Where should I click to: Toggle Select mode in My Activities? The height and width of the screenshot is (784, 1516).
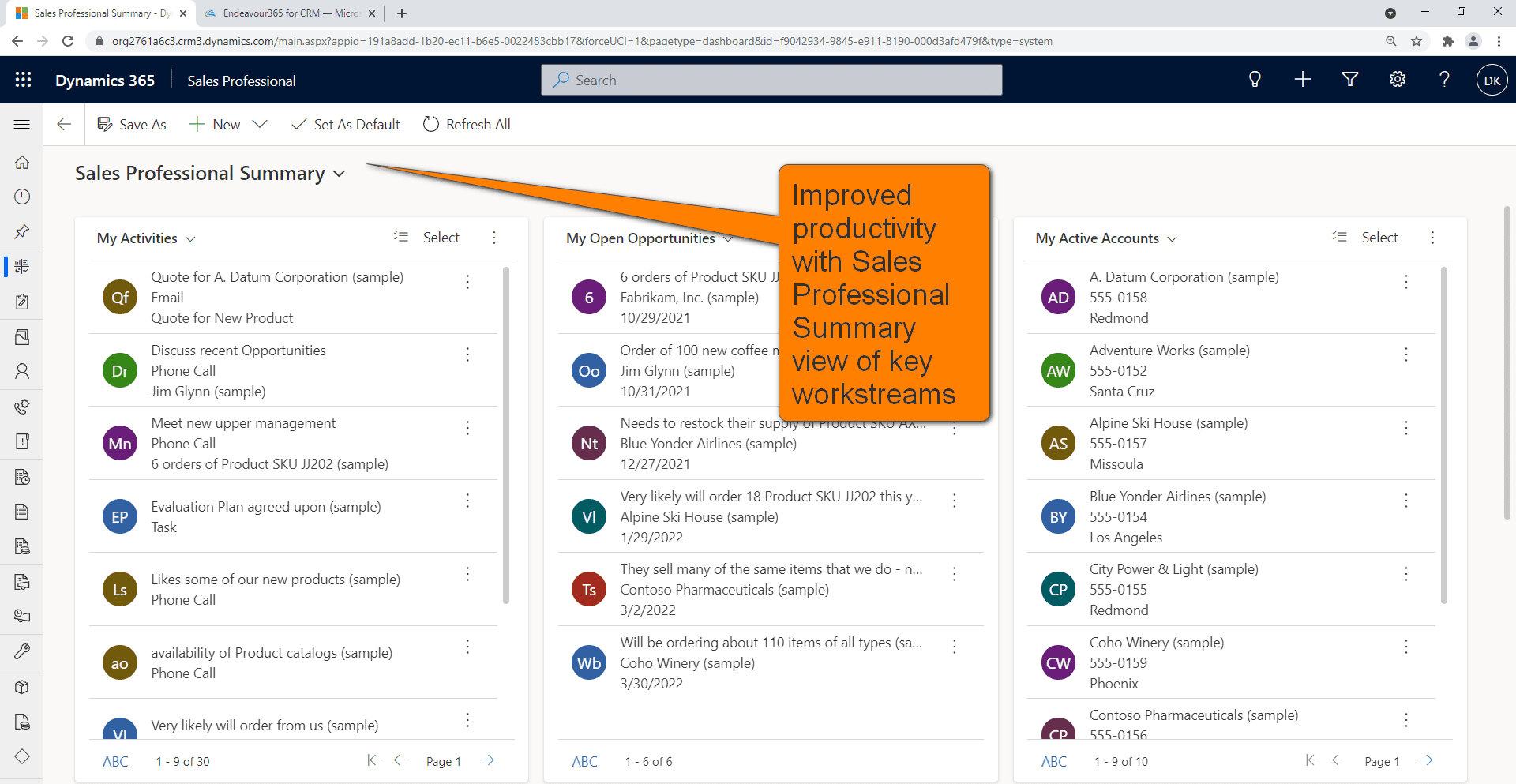[427, 238]
